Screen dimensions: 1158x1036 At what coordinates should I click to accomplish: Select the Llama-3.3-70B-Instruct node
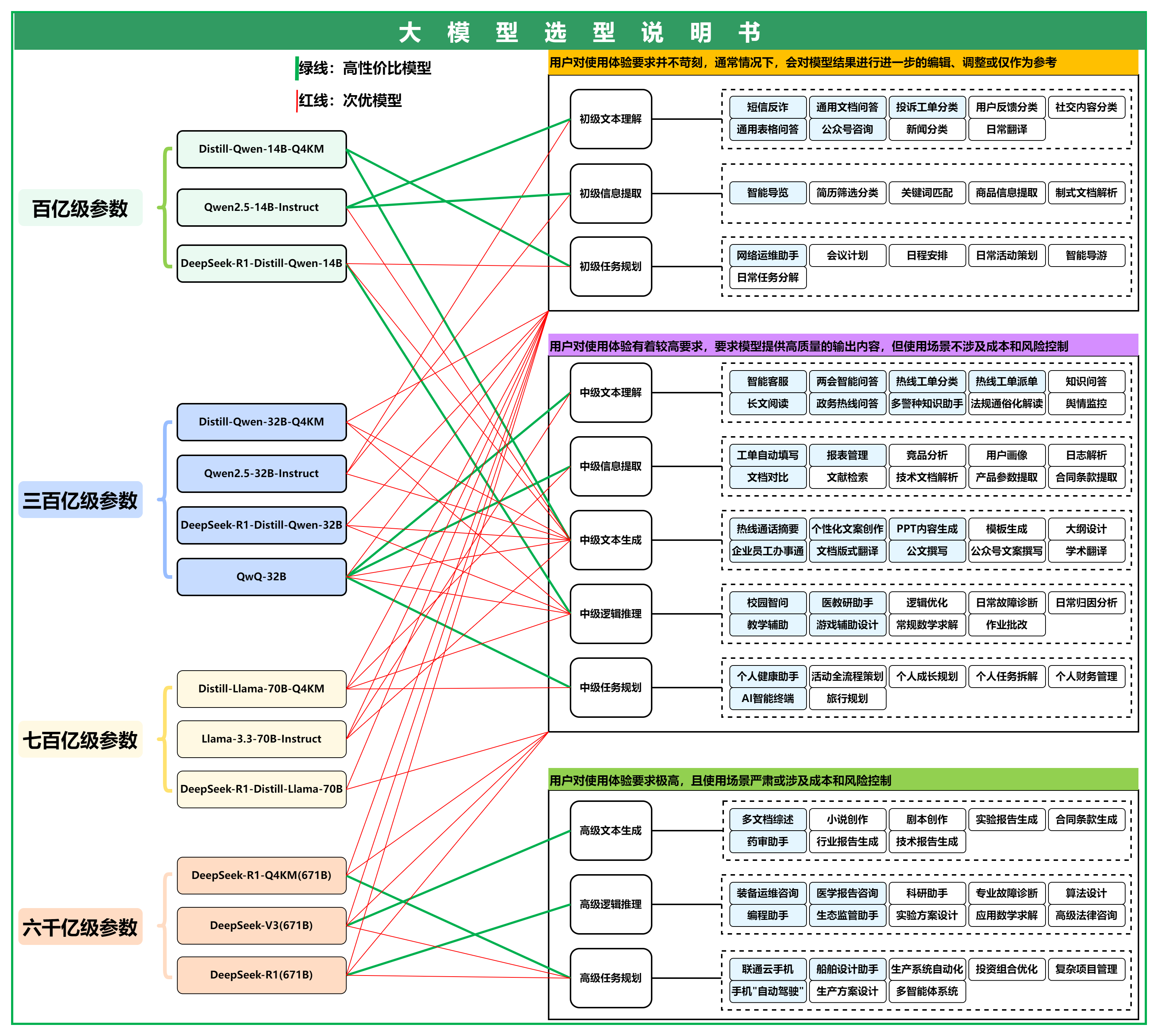point(261,739)
